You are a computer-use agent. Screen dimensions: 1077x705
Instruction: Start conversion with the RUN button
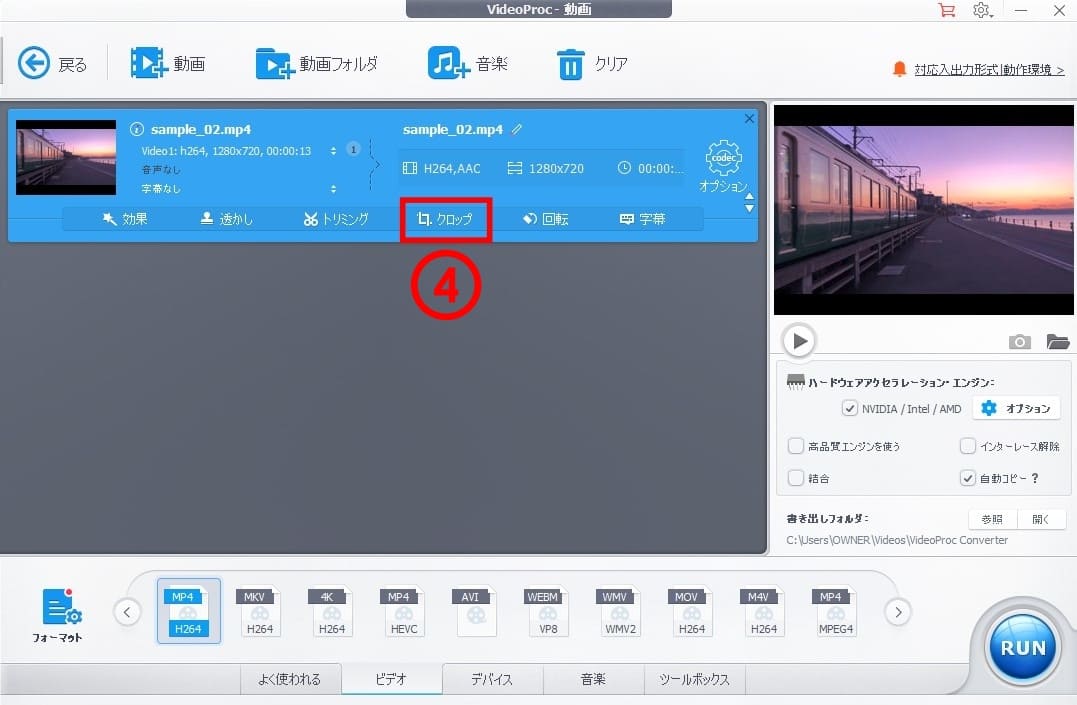pyautogui.click(x=1022, y=647)
